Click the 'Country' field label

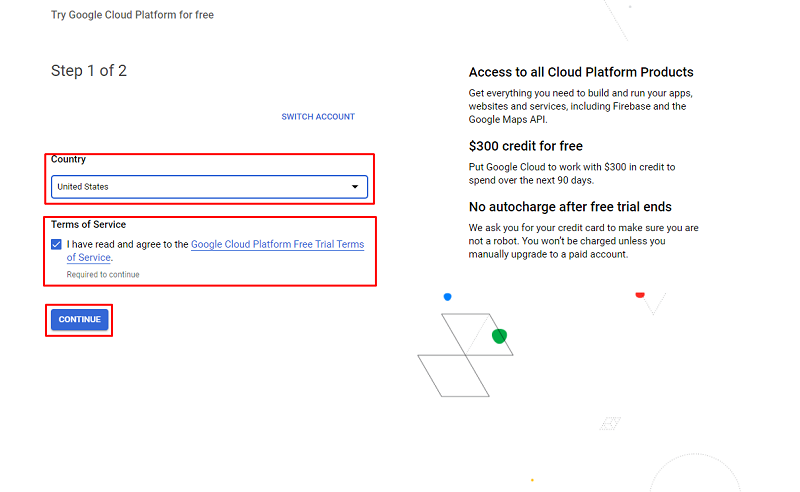[x=68, y=159]
